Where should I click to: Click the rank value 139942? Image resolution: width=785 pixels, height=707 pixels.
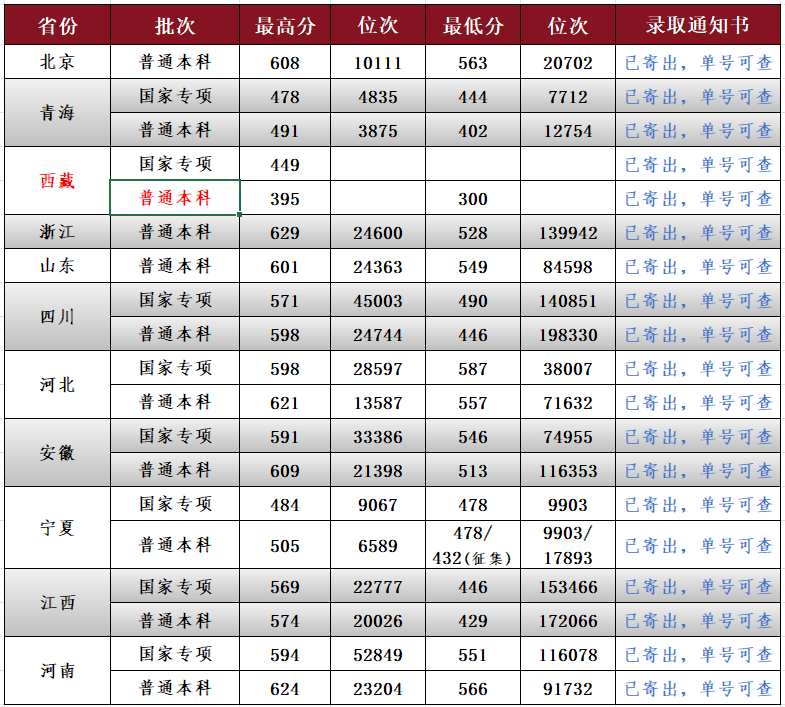(x=568, y=233)
